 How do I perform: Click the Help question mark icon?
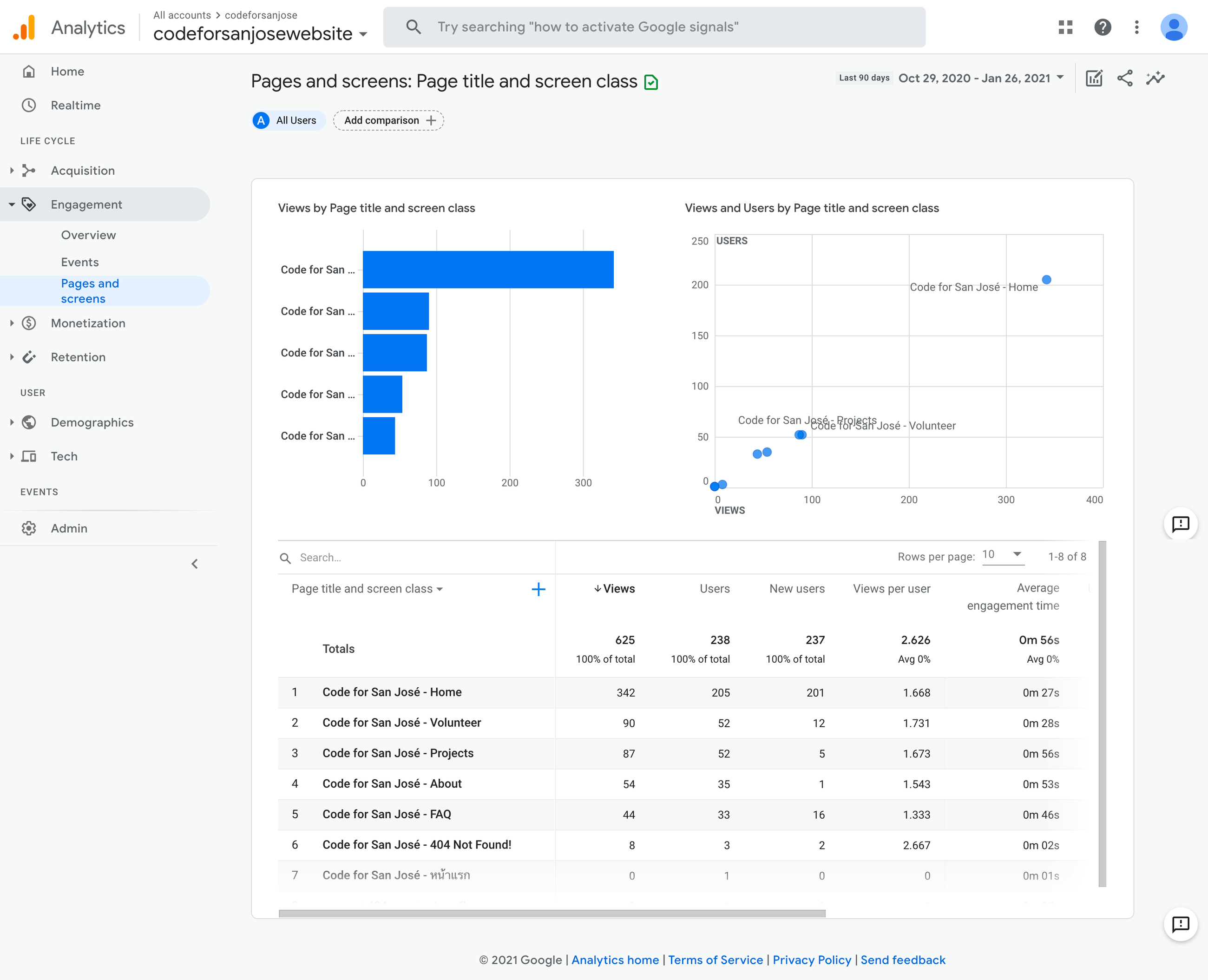pyautogui.click(x=1102, y=27)
